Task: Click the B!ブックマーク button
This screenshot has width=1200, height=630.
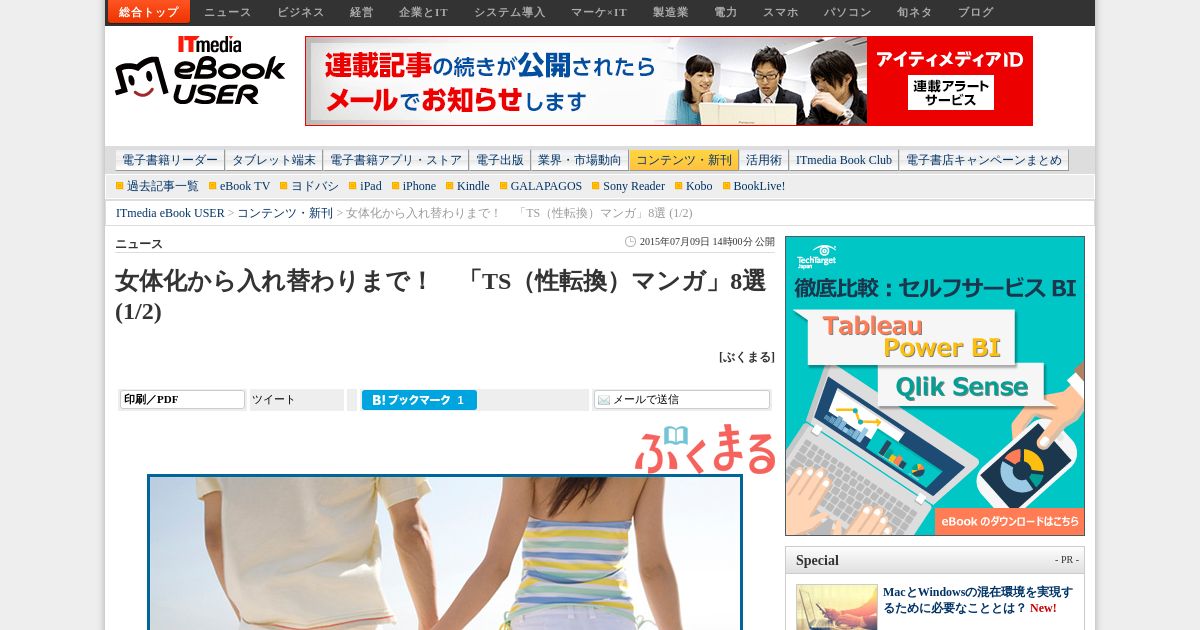Action: [419, 400]
